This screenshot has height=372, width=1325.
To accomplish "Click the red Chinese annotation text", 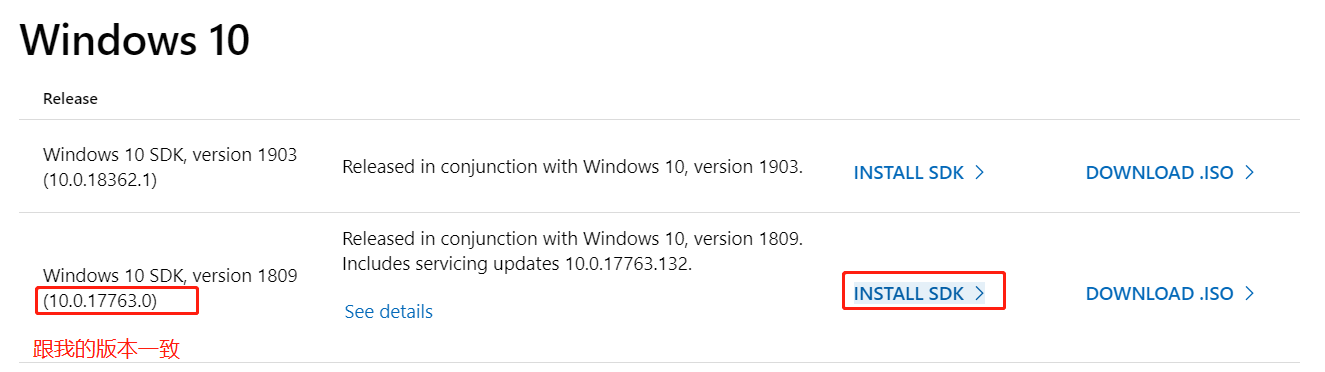I will [106, 349].
